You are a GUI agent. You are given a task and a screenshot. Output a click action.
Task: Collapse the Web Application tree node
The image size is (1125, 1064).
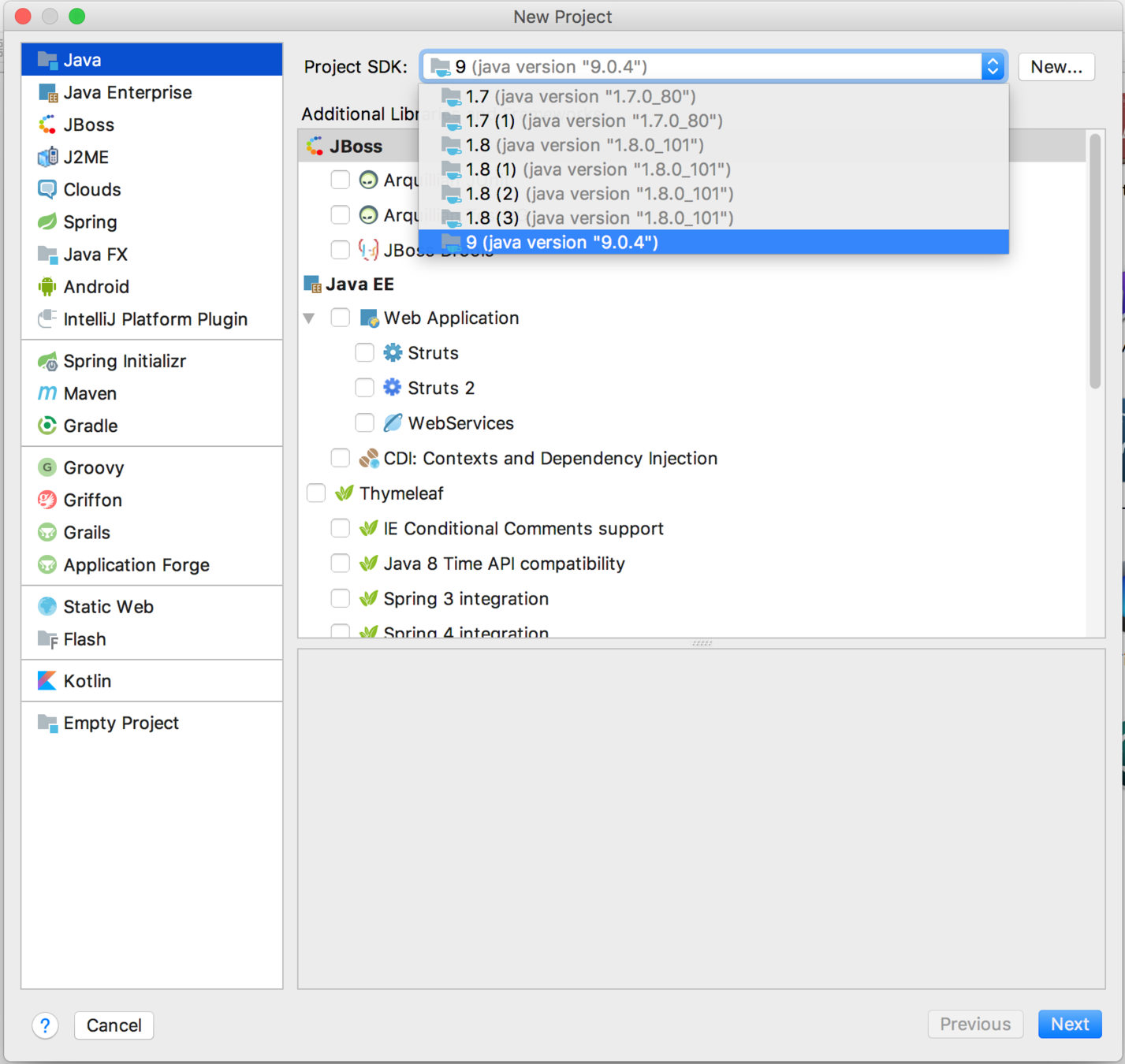click(x=309, y=318)
